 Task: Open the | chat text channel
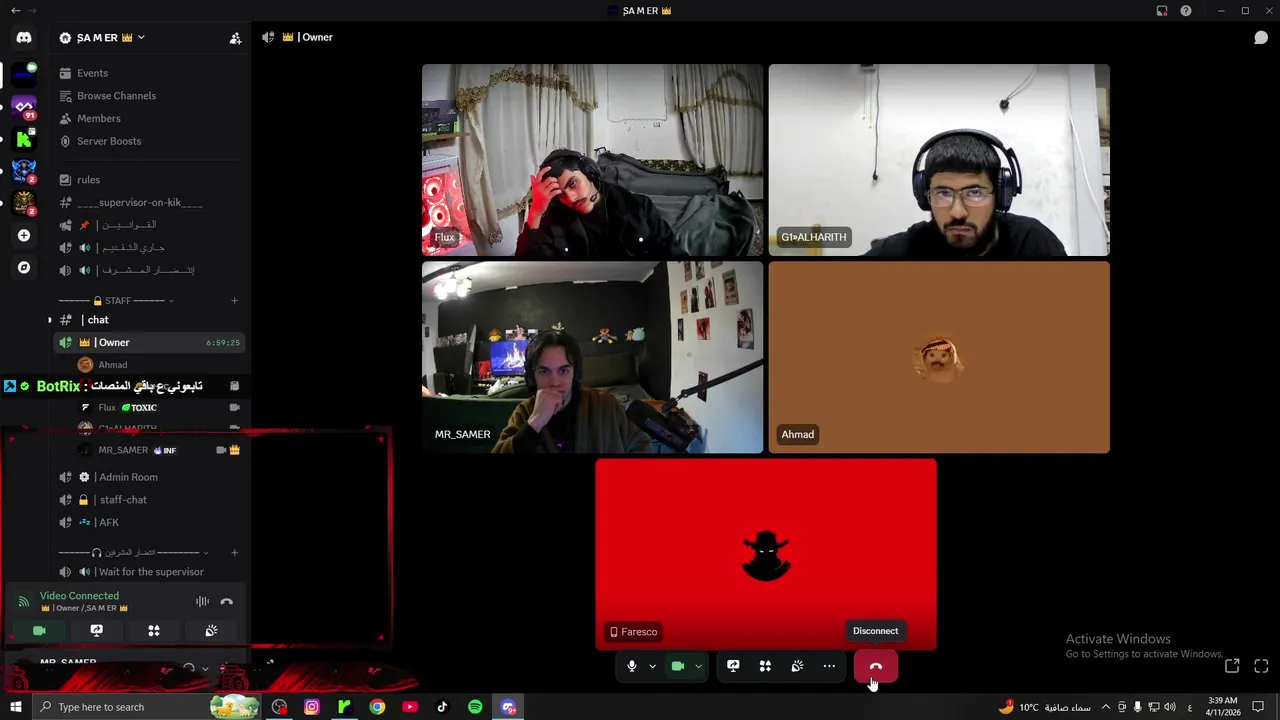[x=150, y=320]
